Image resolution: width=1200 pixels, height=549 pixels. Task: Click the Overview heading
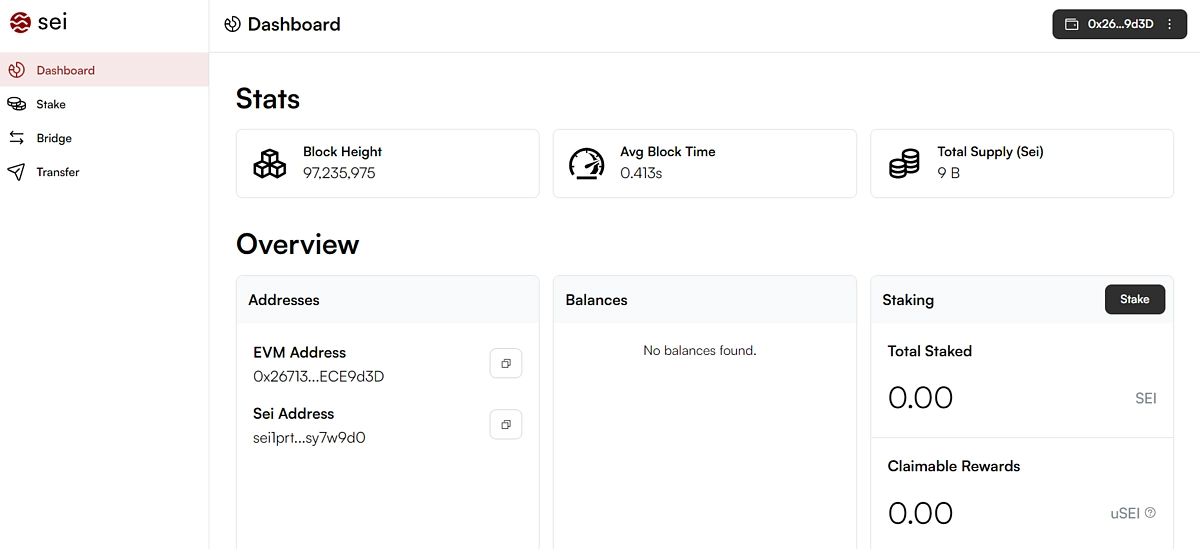pyautogui.click(x=298, y=245)
